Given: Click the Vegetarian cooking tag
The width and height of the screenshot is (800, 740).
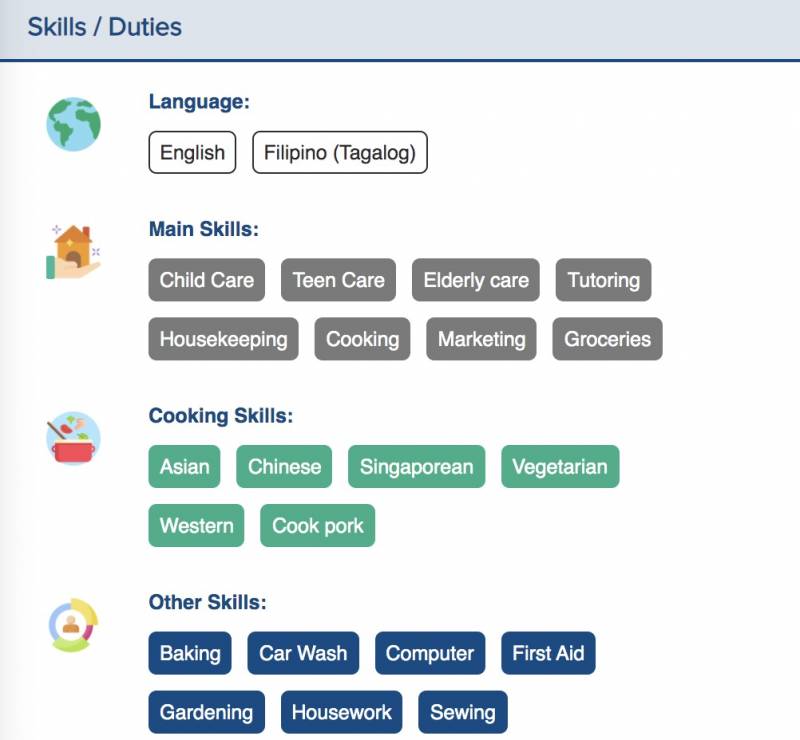Looking at the screenshot, I should coord(560,467).
